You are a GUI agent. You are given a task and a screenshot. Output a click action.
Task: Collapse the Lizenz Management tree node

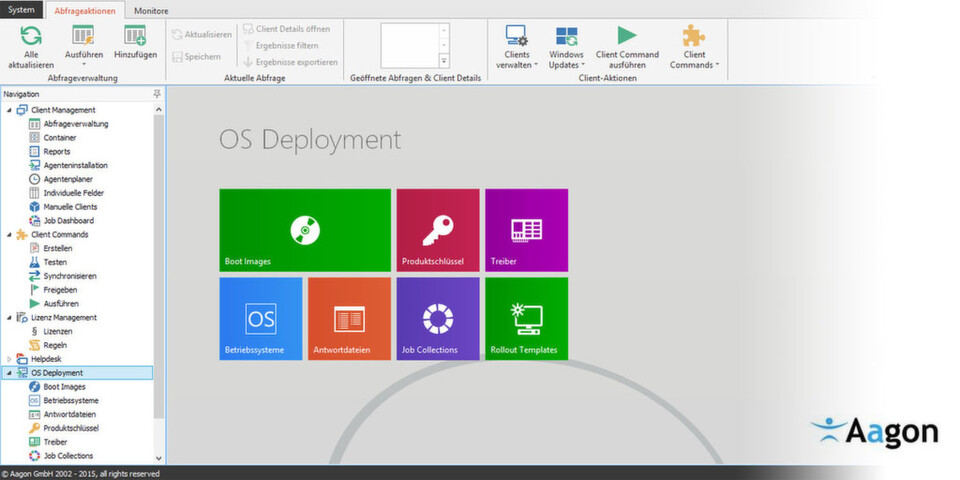click(x=9, y=318)
